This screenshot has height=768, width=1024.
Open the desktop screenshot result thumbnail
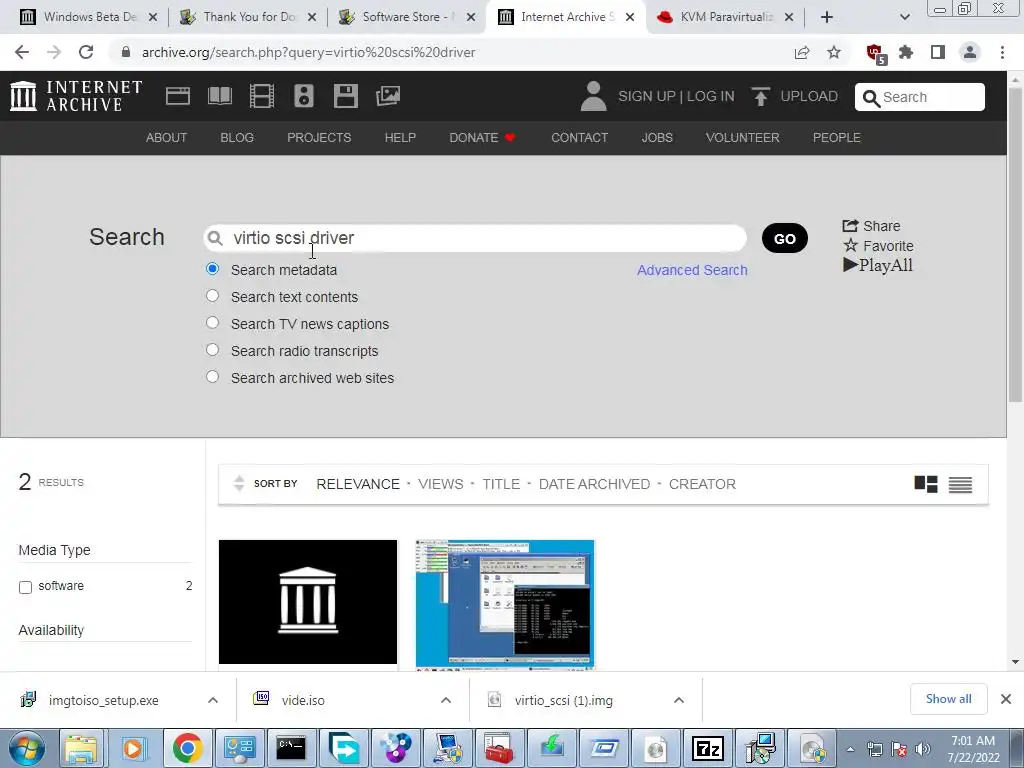coord(505,604)
